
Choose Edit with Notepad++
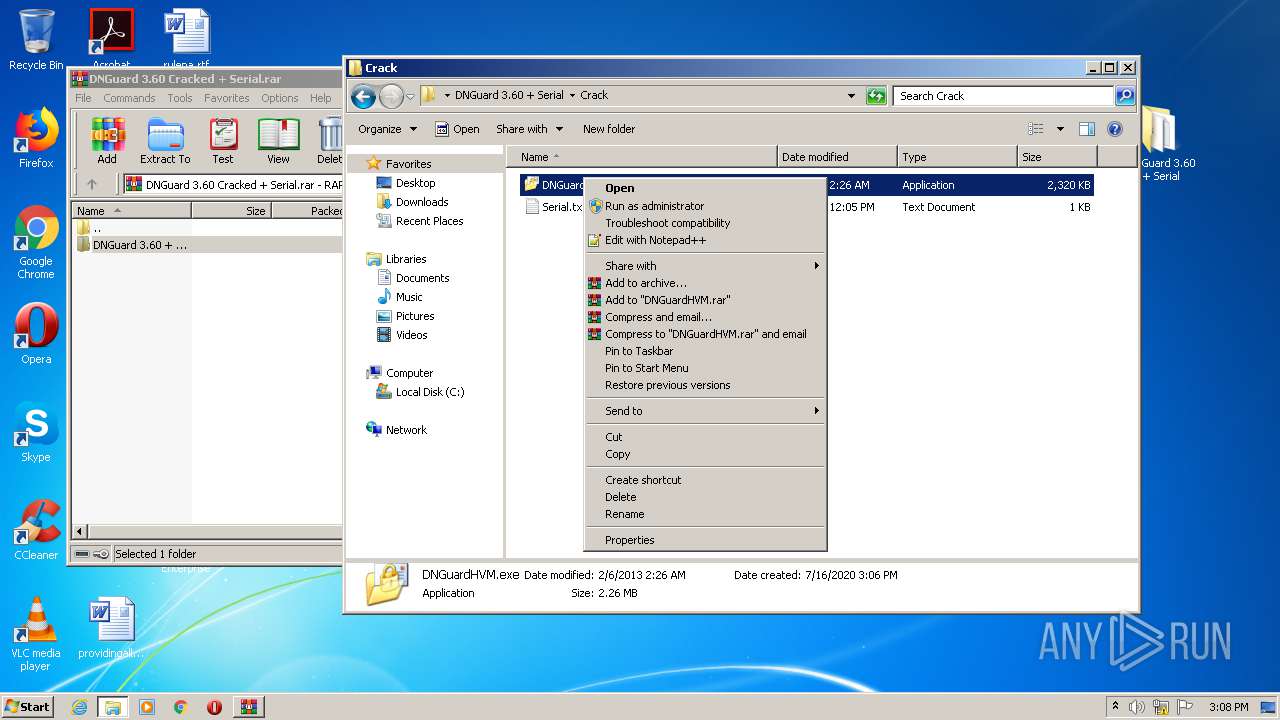click(705, 240)
